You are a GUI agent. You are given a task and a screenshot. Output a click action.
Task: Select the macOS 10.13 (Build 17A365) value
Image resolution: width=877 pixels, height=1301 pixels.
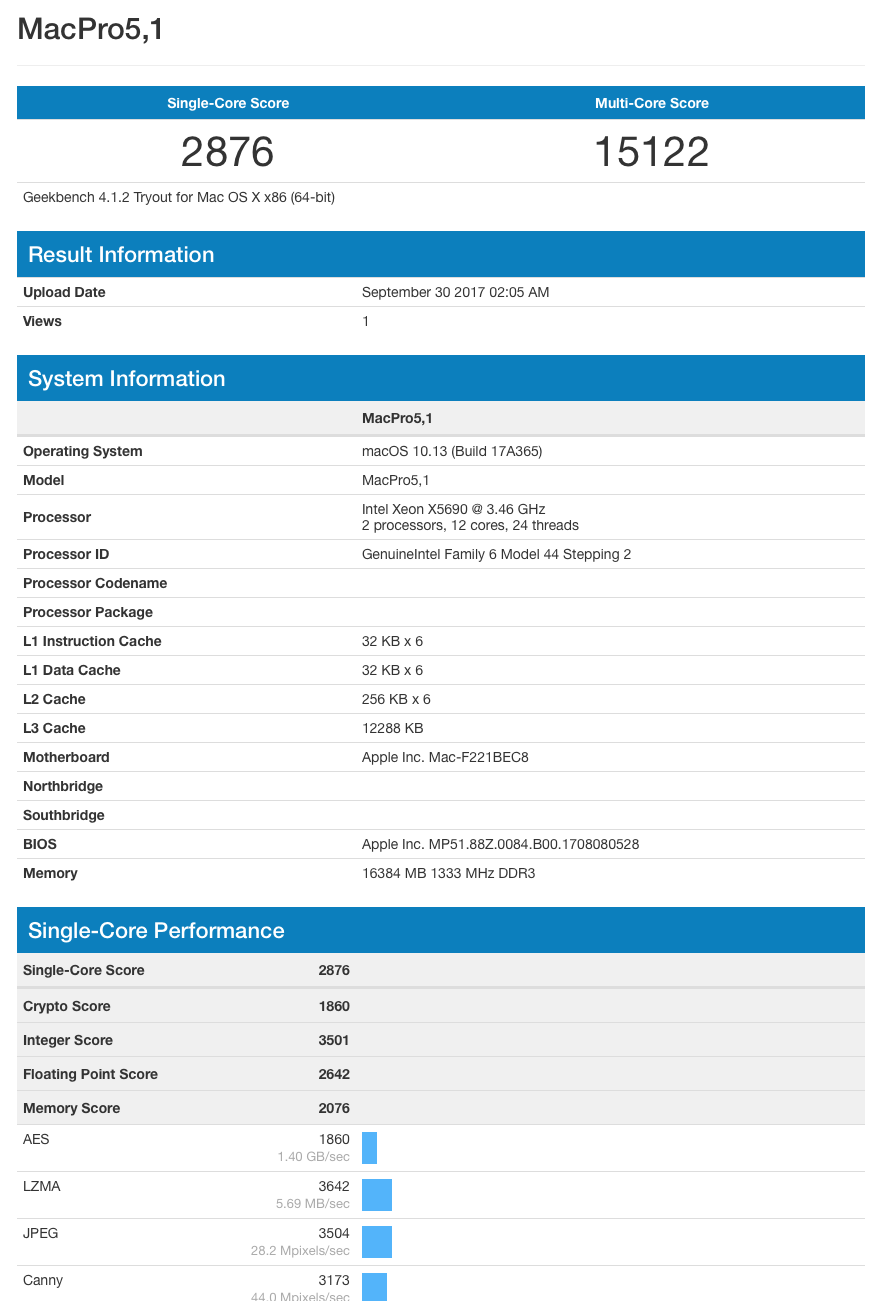[x=452, y=451]
